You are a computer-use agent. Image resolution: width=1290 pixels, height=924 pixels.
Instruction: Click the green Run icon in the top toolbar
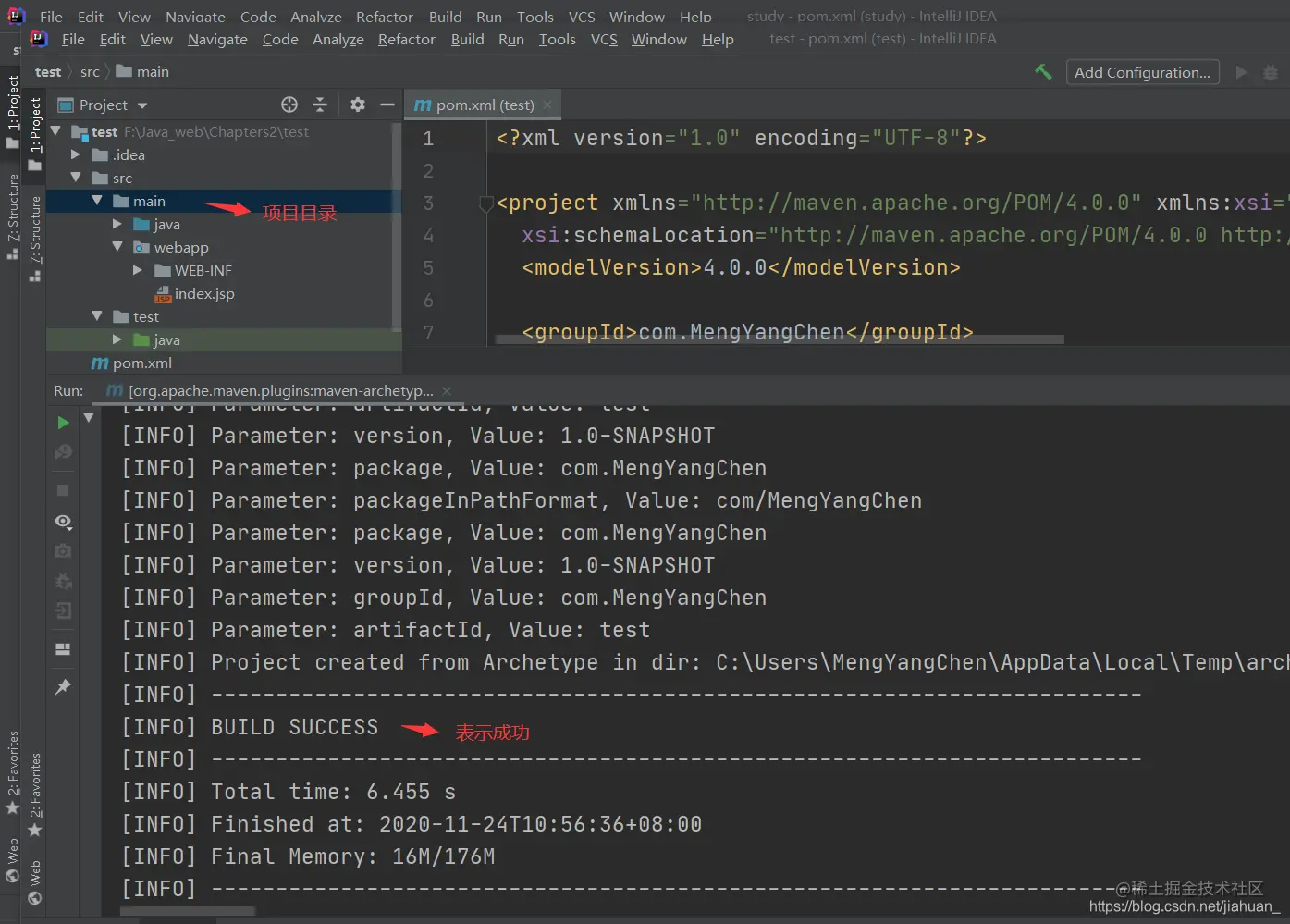pyautogui.click(x=1242, y=72)
